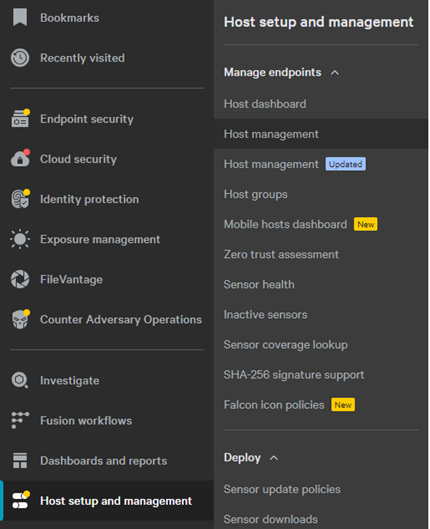Select the Exposure management sun icon
Viewport: 430px width, 529px height.
click(x=20, y=239)
